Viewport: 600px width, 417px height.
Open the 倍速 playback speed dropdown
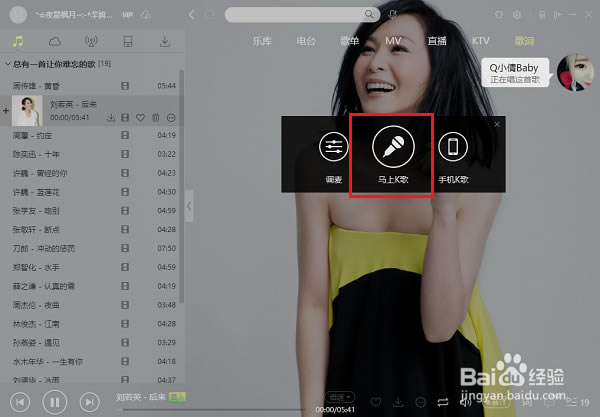pyautogui.click(x=340, y=397)
